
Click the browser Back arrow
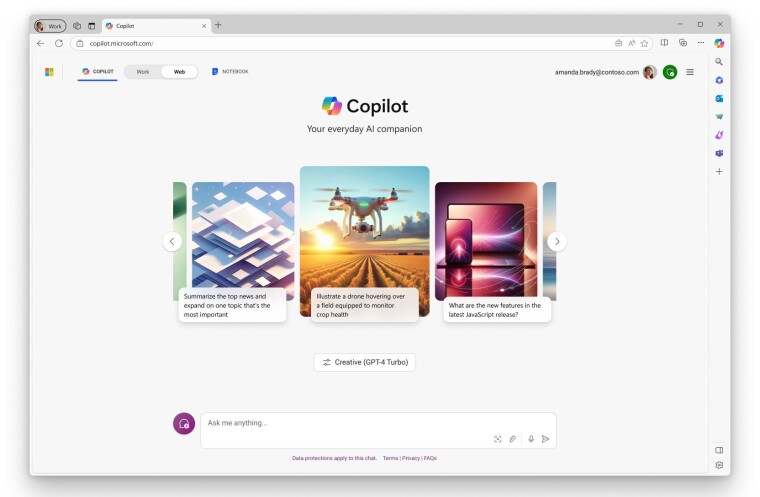click(41, 43)
